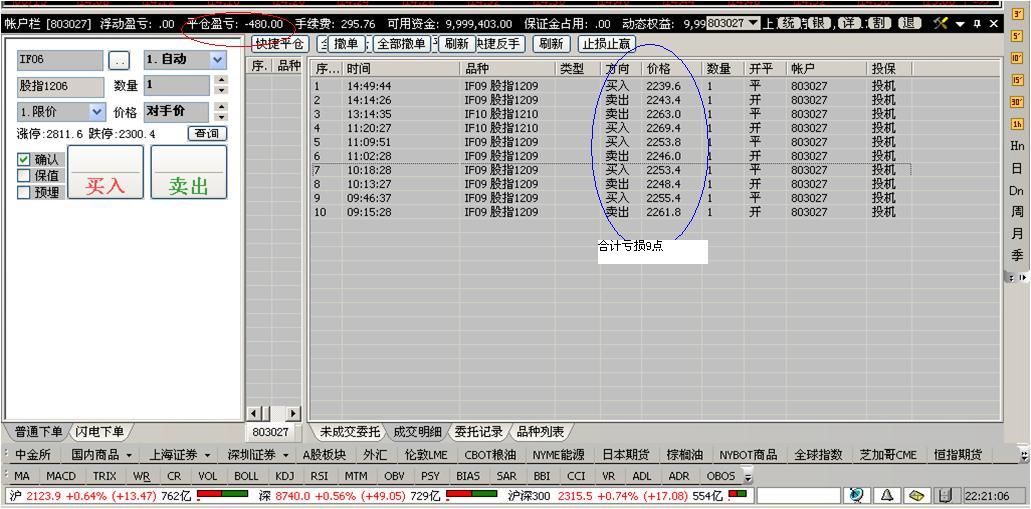Screen dimensions: 1031x509
Task: Expand the 国内商品 dropdown arrow
Action: click(129, 455)
